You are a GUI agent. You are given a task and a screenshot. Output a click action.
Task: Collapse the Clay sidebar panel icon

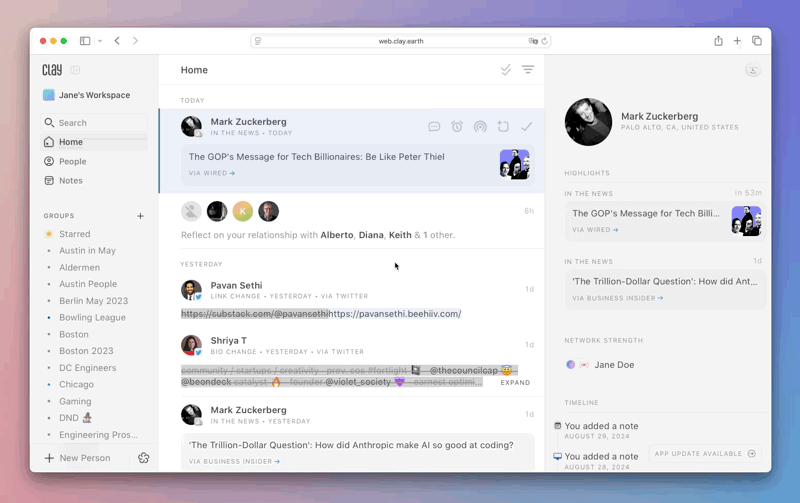(x=75, y=70)
